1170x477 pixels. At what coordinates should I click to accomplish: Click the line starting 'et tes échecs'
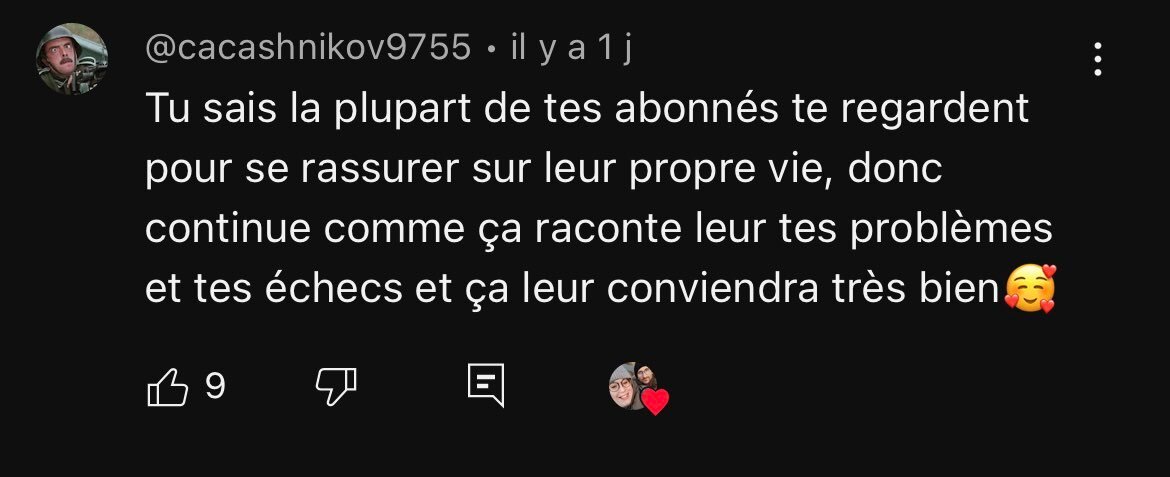click(x=572, y=289)
